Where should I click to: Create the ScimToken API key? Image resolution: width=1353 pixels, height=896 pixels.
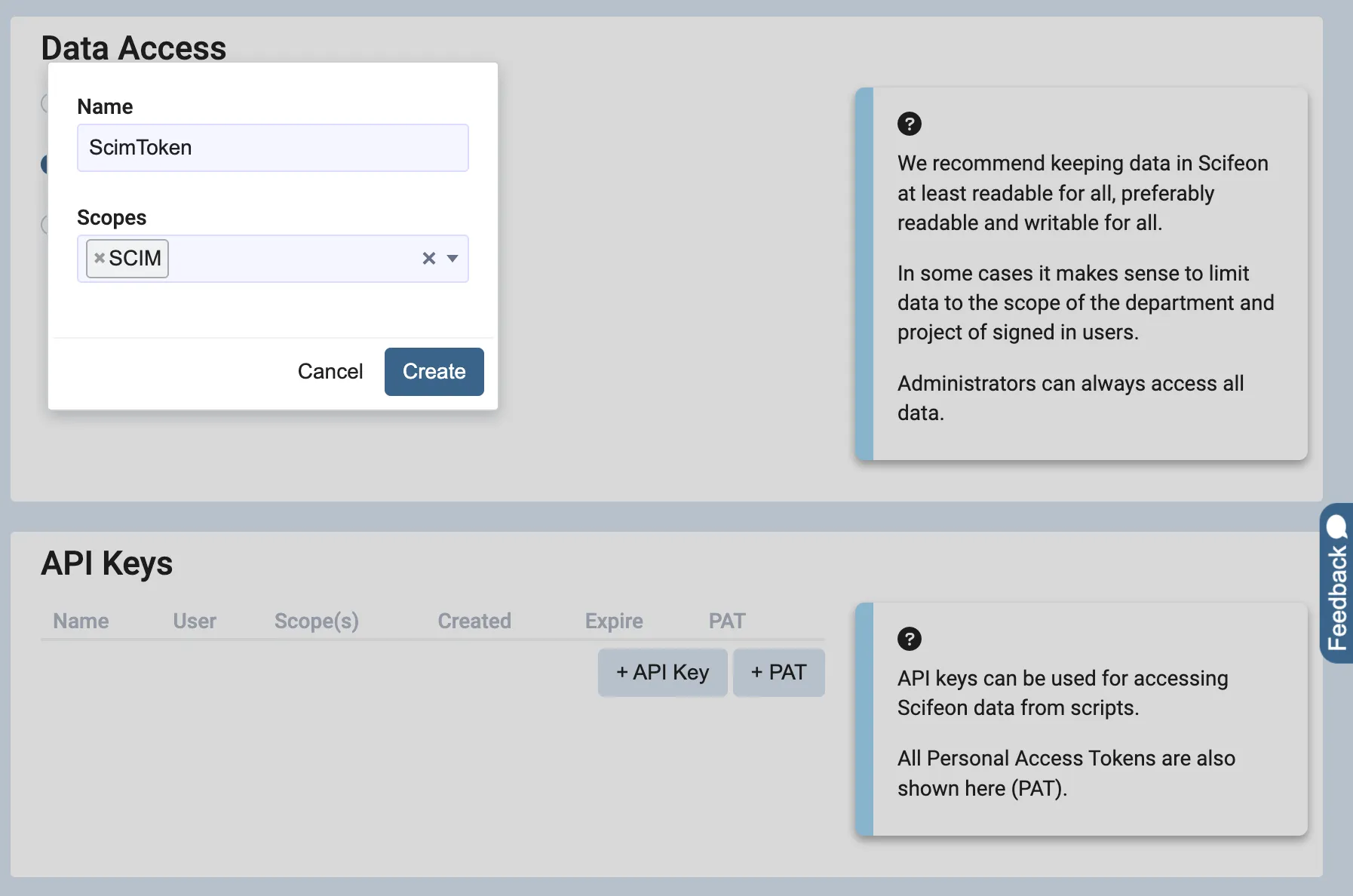coord(434,371)
